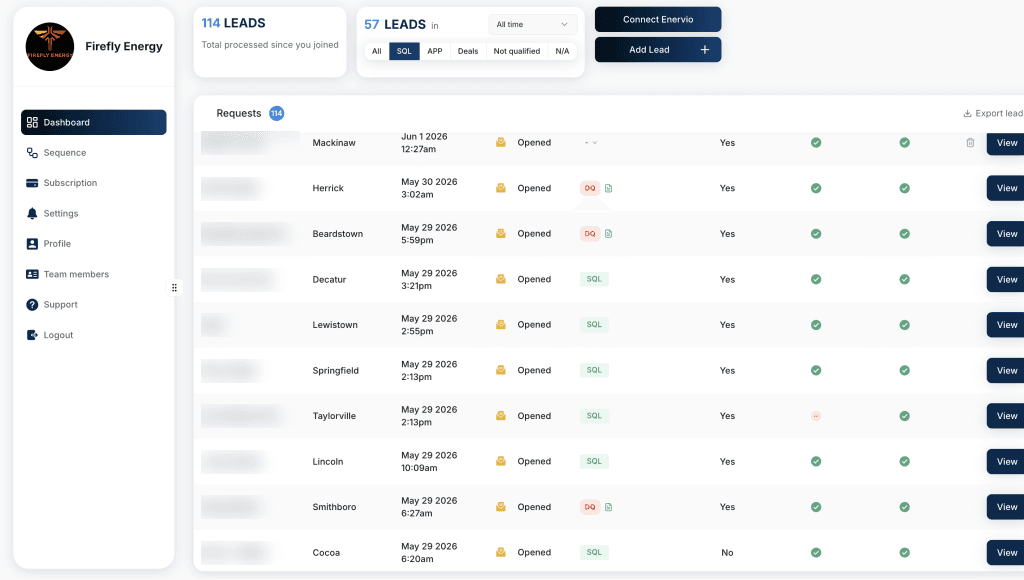Click the sidebar collapse grip handle
This screenshot has width=1024, height=580.
[174, 287]
